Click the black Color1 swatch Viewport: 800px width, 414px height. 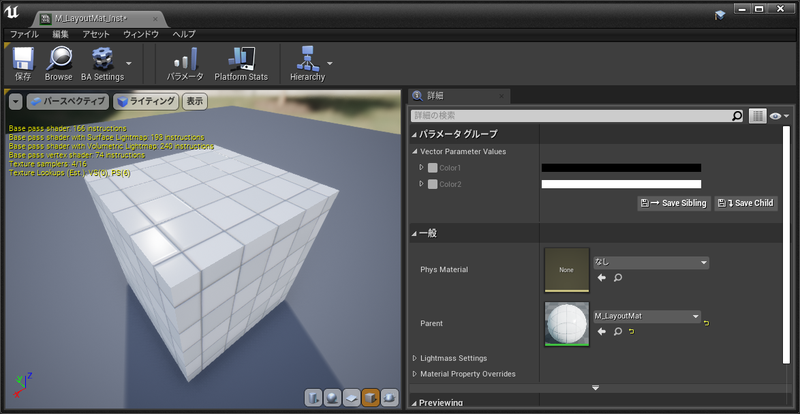pos(621,168)
